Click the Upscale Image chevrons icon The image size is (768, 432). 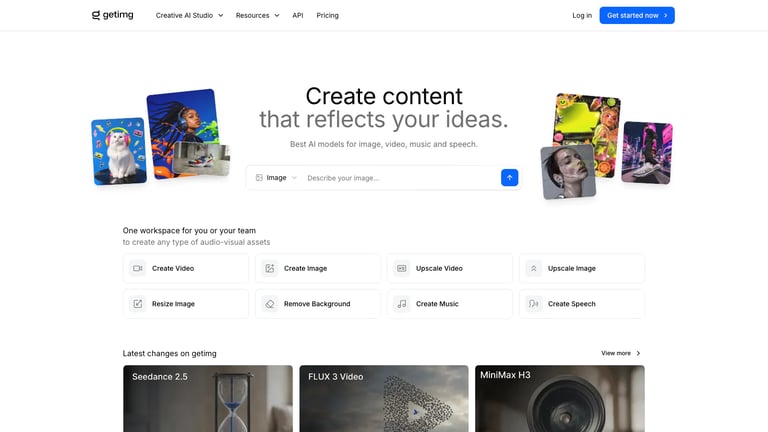tap(533, 268)
